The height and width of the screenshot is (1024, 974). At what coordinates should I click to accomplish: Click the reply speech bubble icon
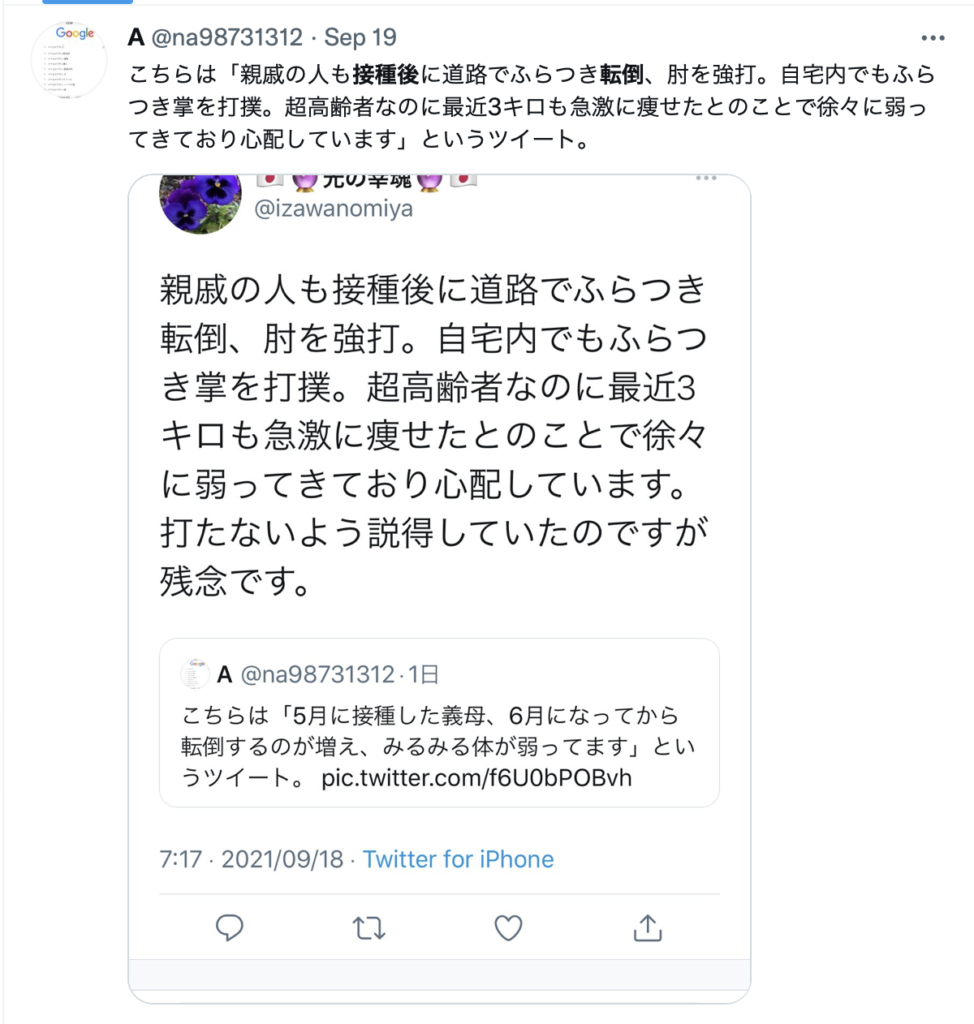(229, 927)
